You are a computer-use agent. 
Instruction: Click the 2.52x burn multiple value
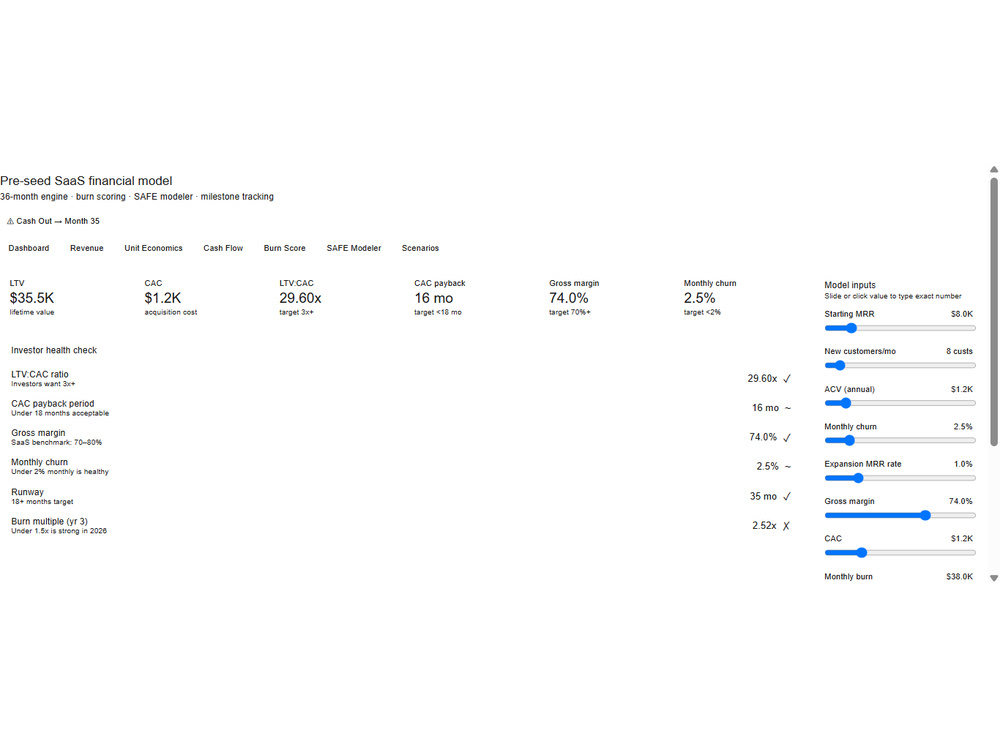764,526
